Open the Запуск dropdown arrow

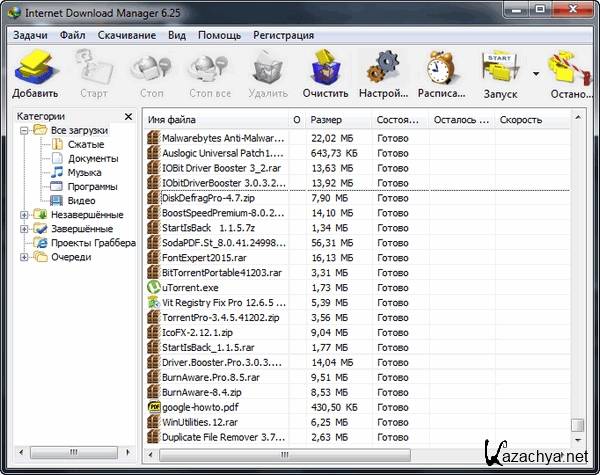tap(536, 73)
